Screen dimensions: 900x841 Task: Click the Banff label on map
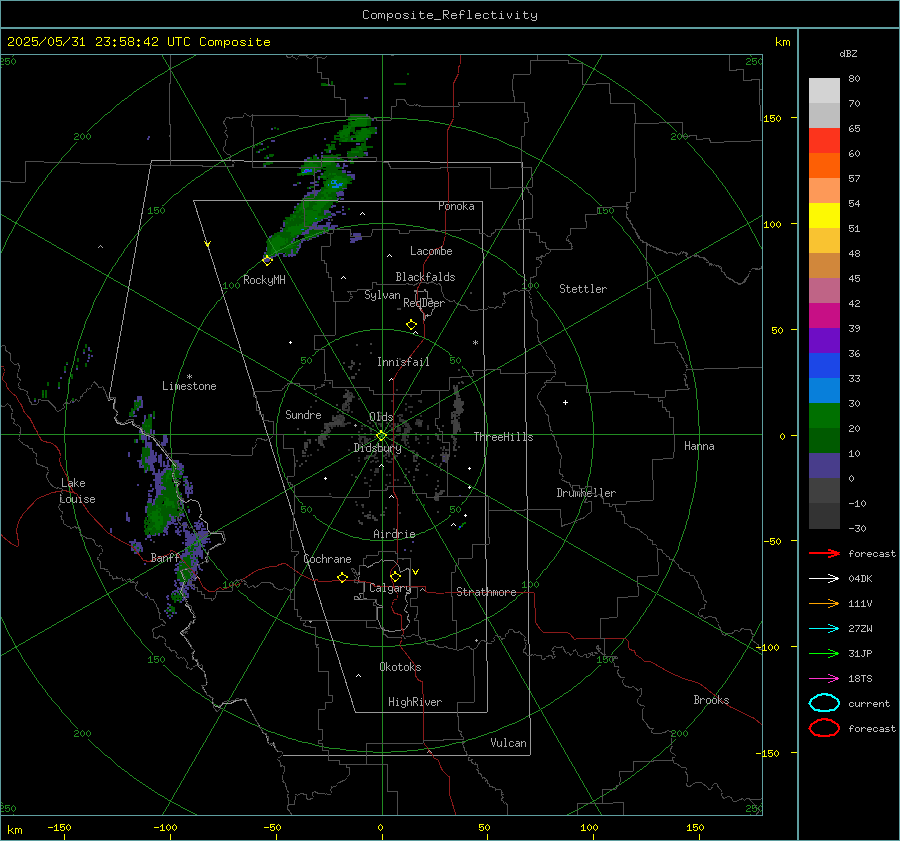[x=165, y=558]
